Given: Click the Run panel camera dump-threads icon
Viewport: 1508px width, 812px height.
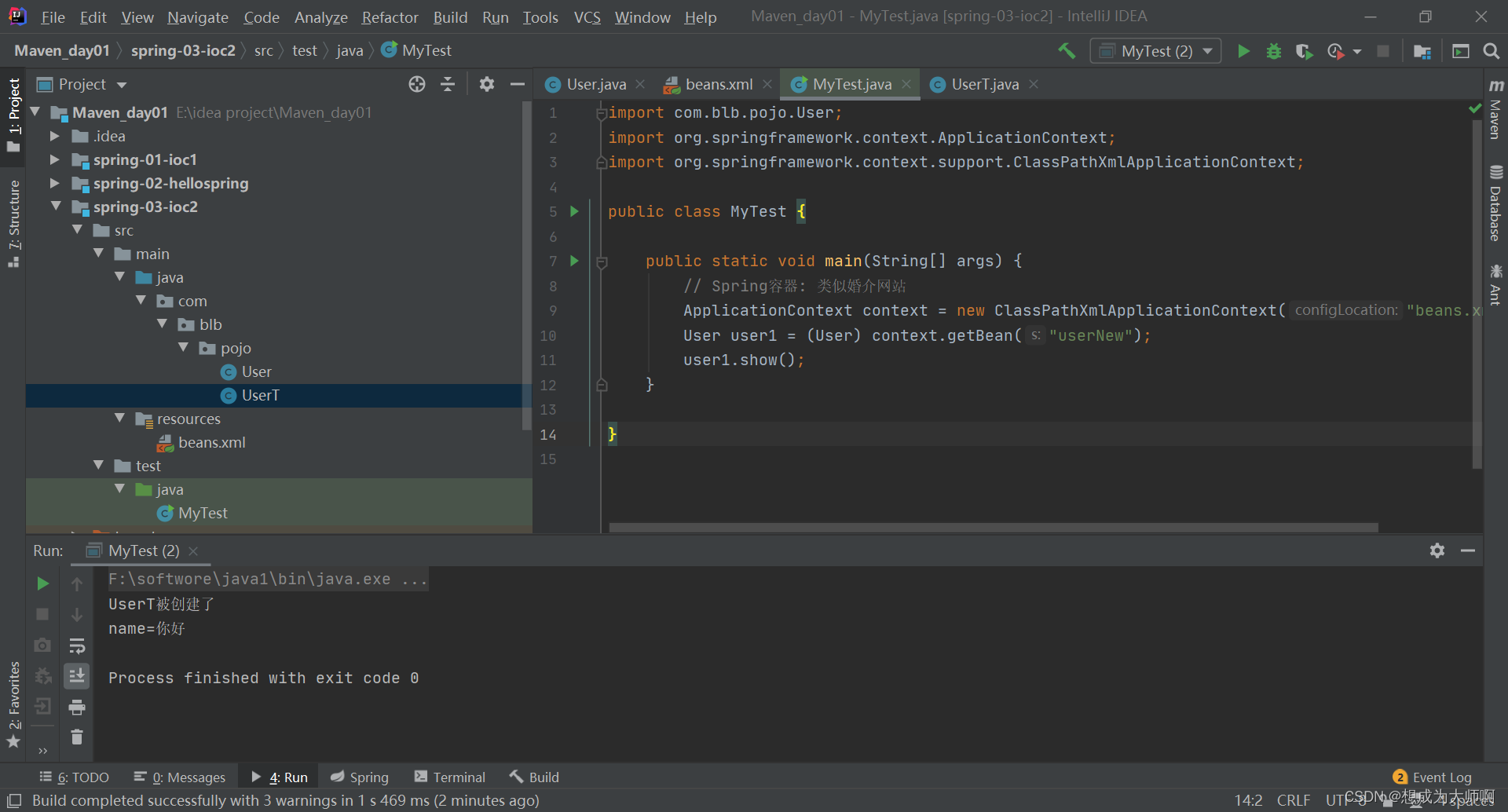Looking at the screenshot, I should (x=43, y=645).
